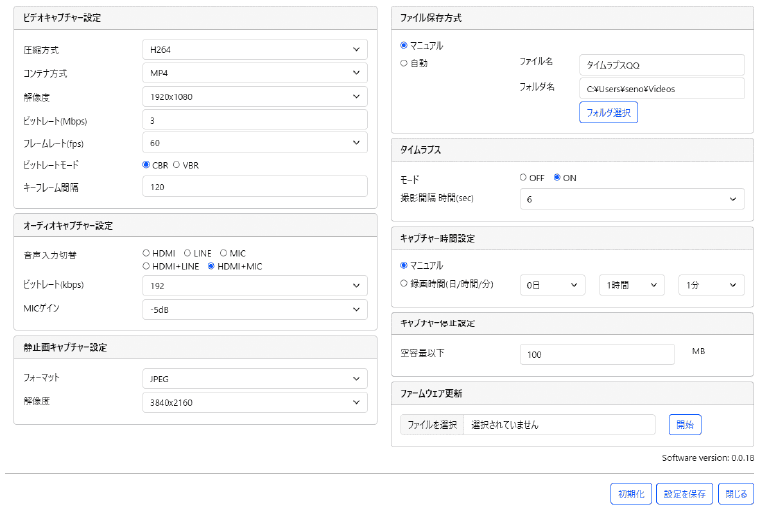The height and width of the screenshot is (511, 760).
Task: Open the audio ビットレート(kbps) 192 dropdown
Action: [254, 286]
